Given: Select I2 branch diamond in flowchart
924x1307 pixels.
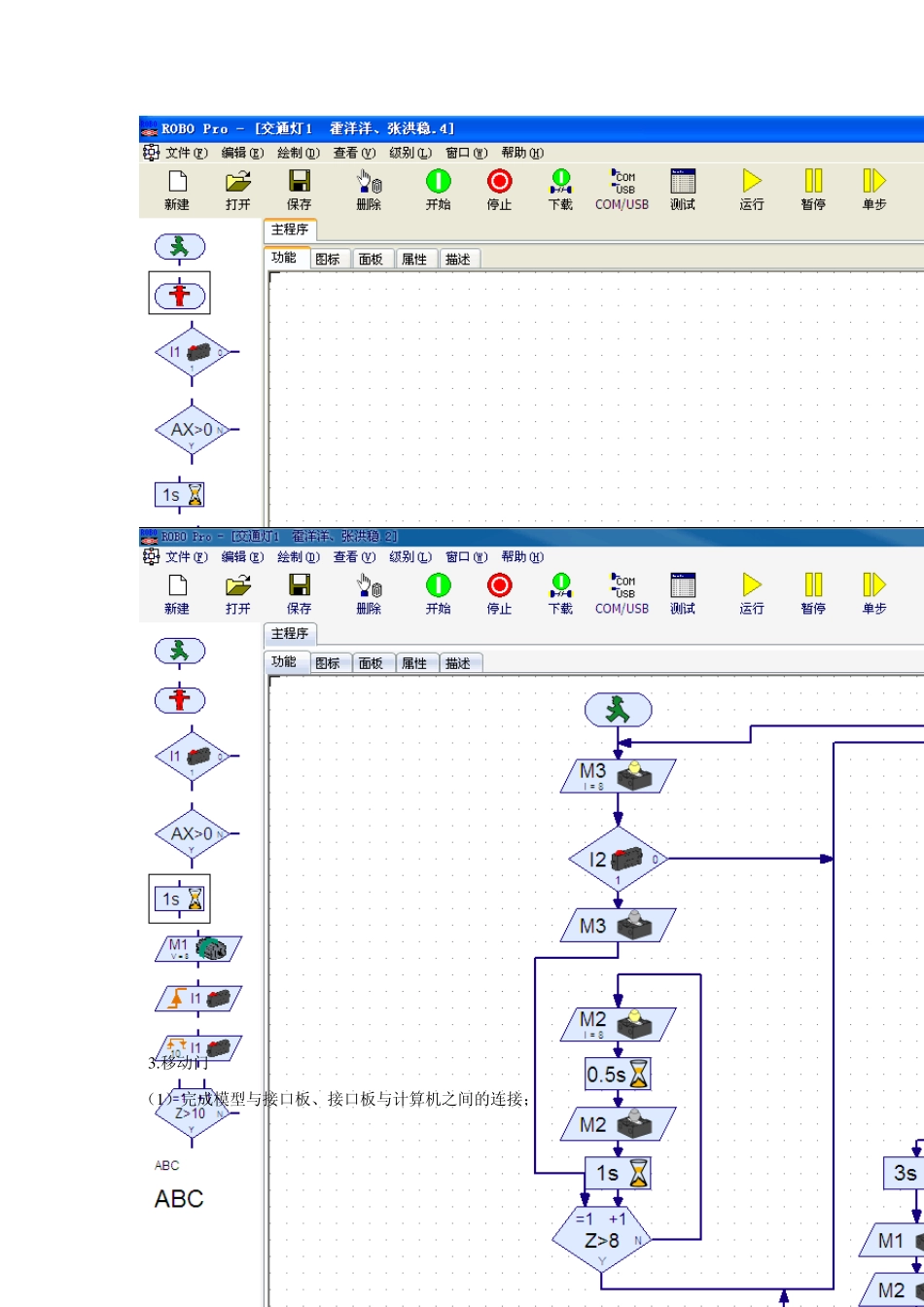Looking at the screenshot, I should pos(620,860).
